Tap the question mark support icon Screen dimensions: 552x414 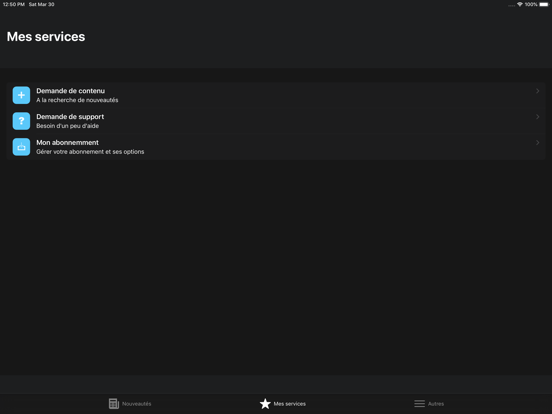(x=21, y=121)
